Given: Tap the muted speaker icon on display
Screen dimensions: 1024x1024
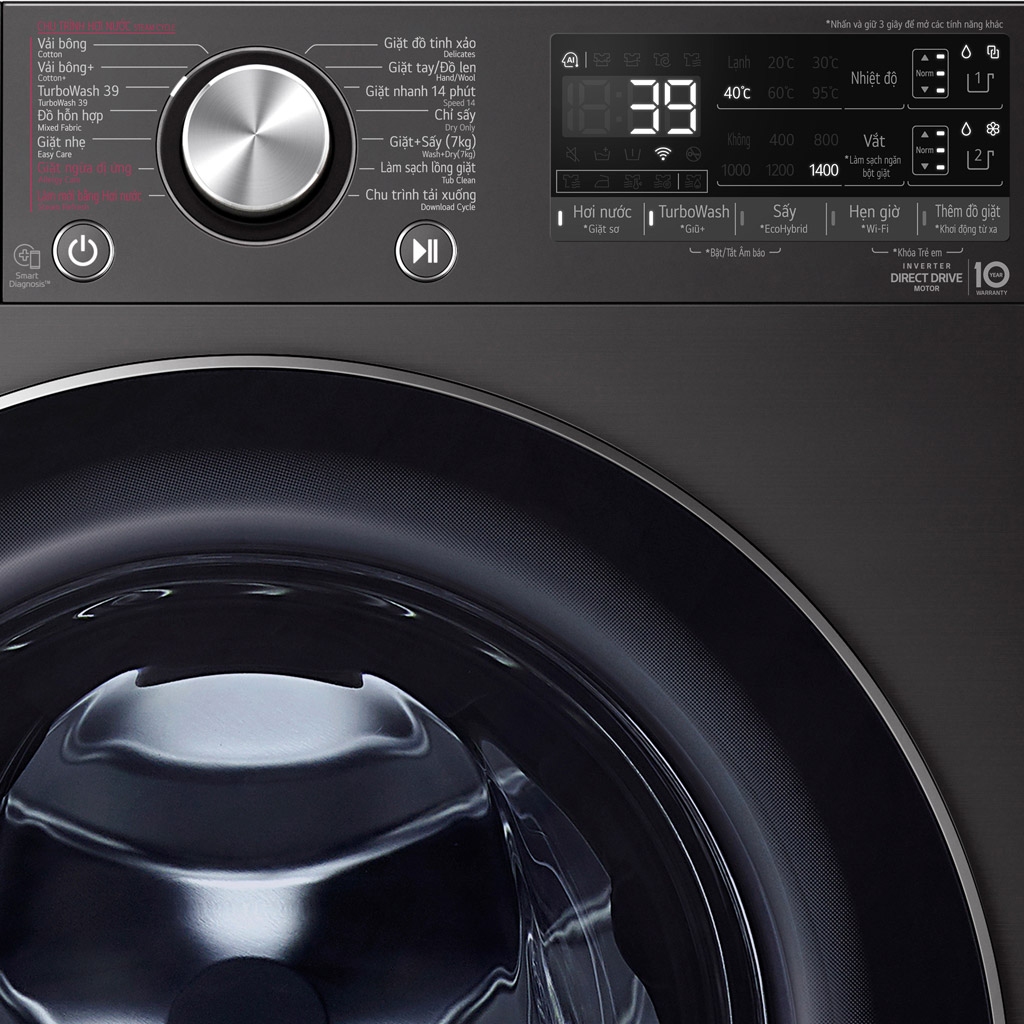Looking at the screenshot, I should tap(572, 153).
